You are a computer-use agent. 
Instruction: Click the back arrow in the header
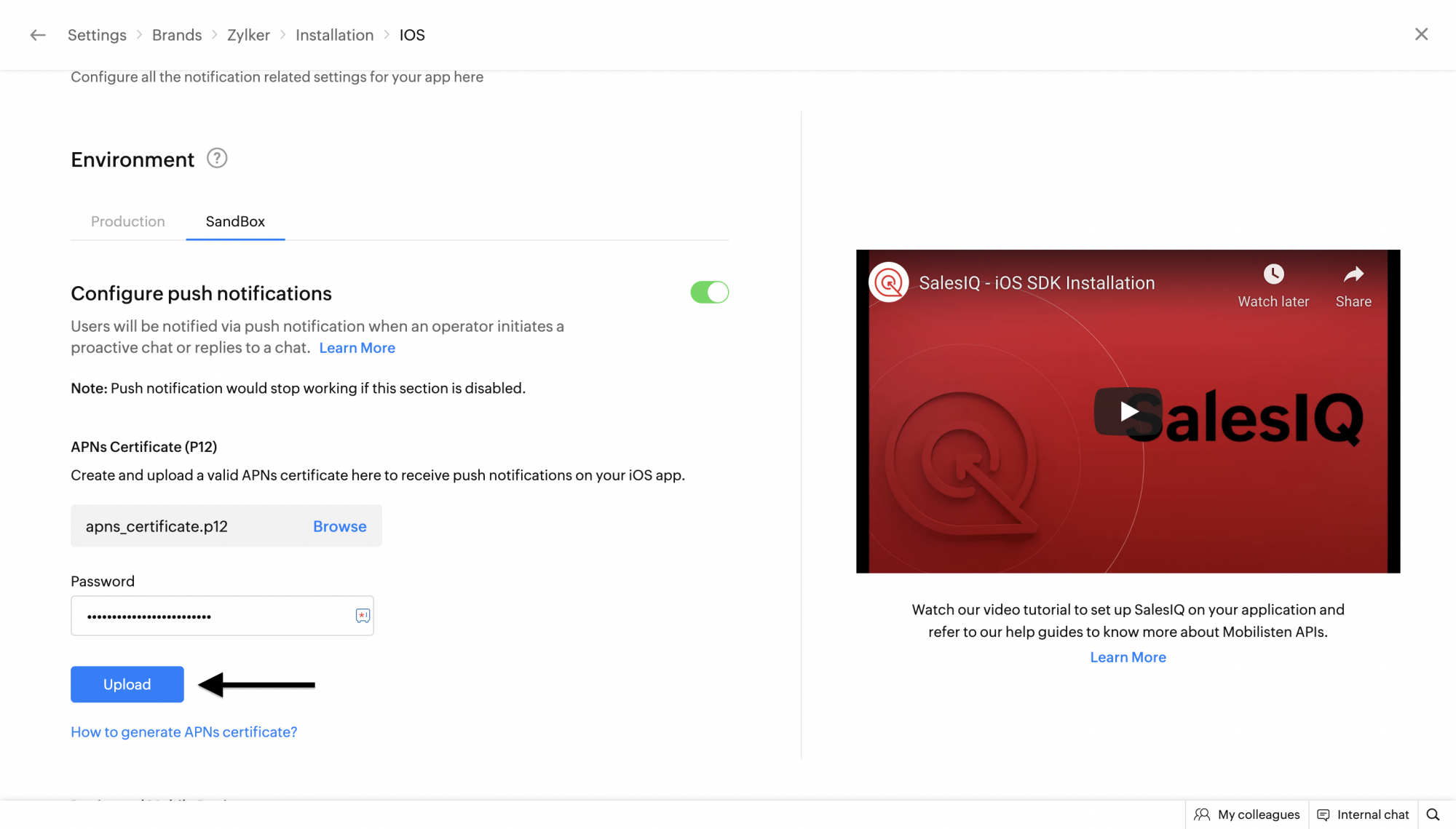click(37, 34)
